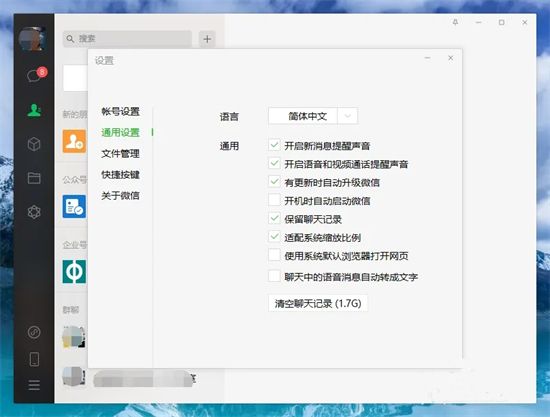Screen dimensions: 550x417
Task: Switch to 帐号设置 tab
Action: coord(120,112)
